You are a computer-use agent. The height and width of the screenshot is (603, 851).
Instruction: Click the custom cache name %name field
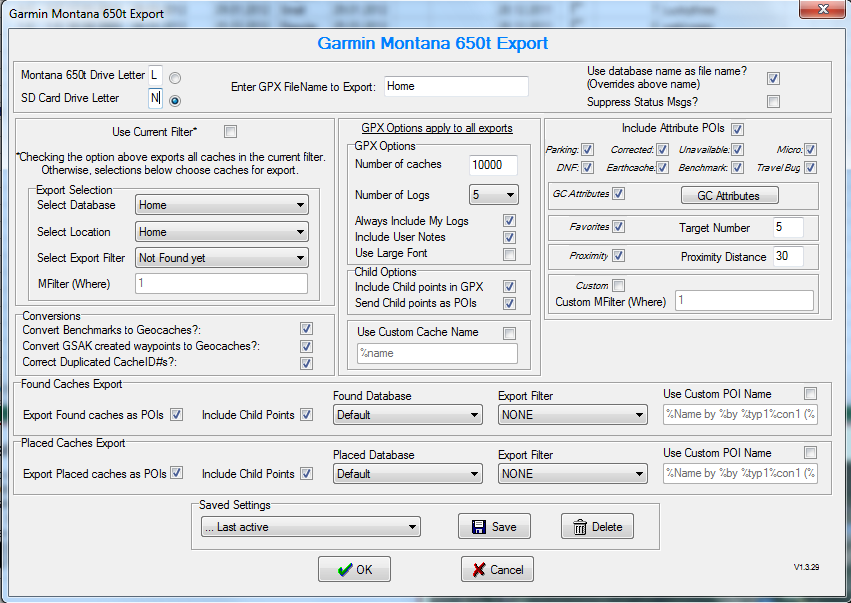tap(437, 353)
